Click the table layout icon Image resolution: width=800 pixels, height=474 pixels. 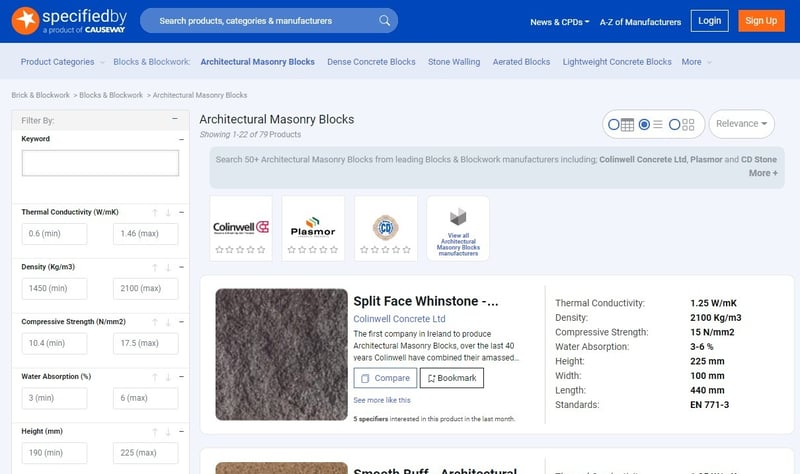pos(628,124)
